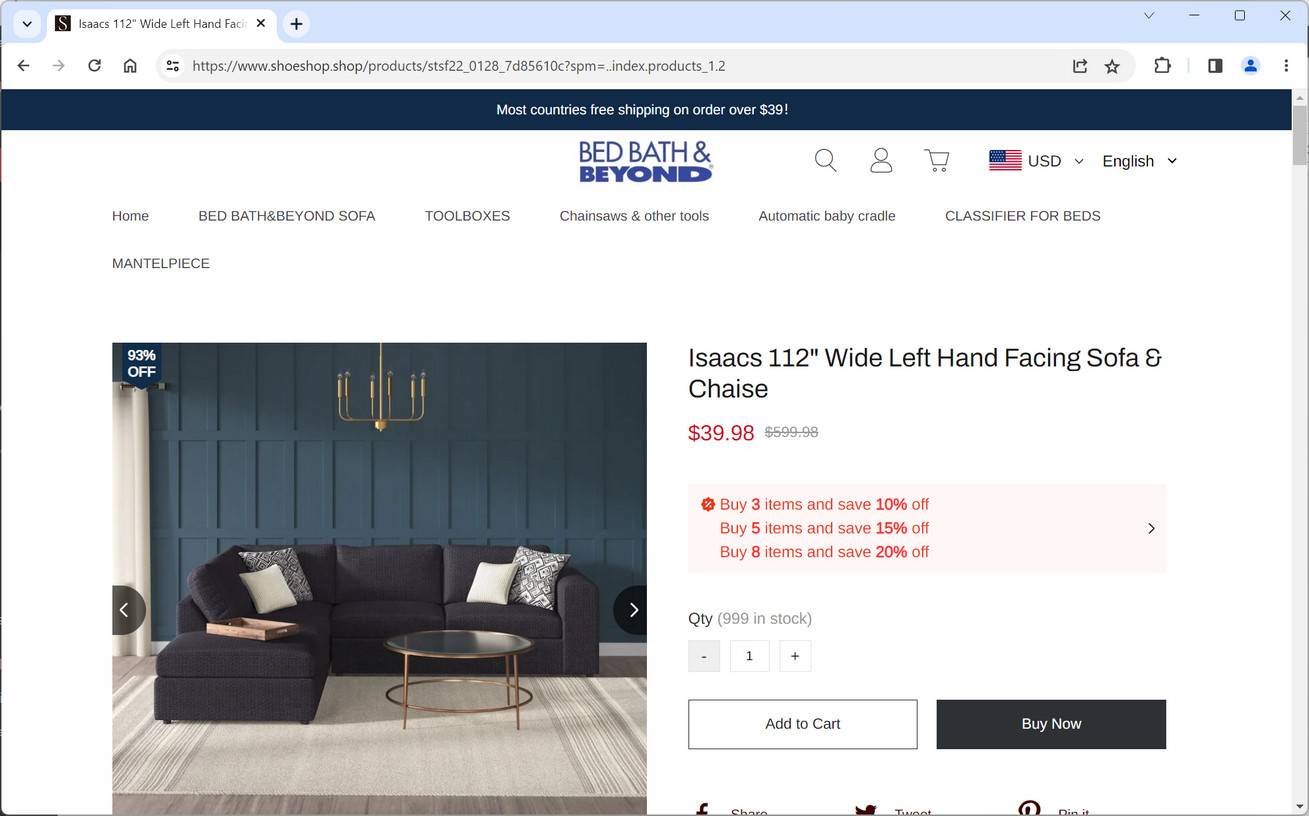Increase quantity with the plus button

pyautogui.click(x=795, y=656)
